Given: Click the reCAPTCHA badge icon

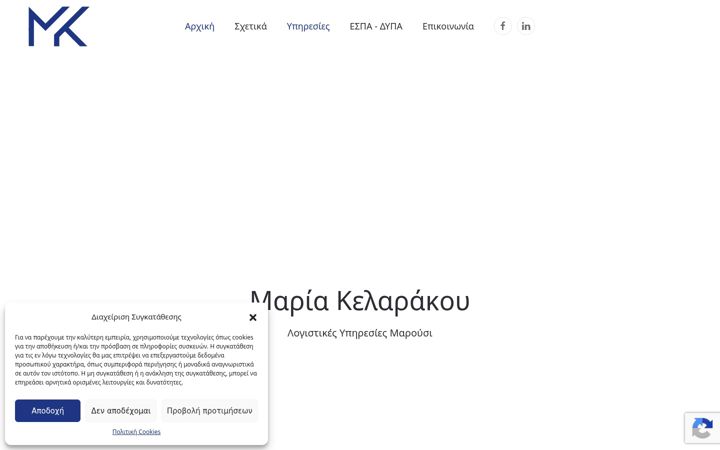Looking at the screenshot, I should pos(702,428).
